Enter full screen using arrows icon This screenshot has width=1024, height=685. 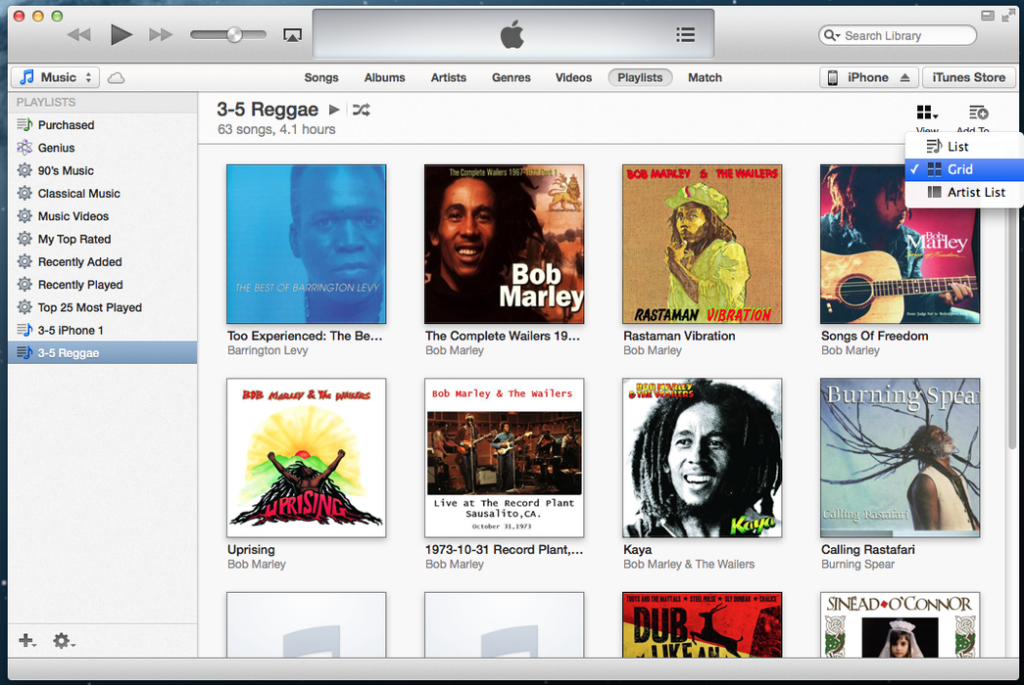(1008, 16)
